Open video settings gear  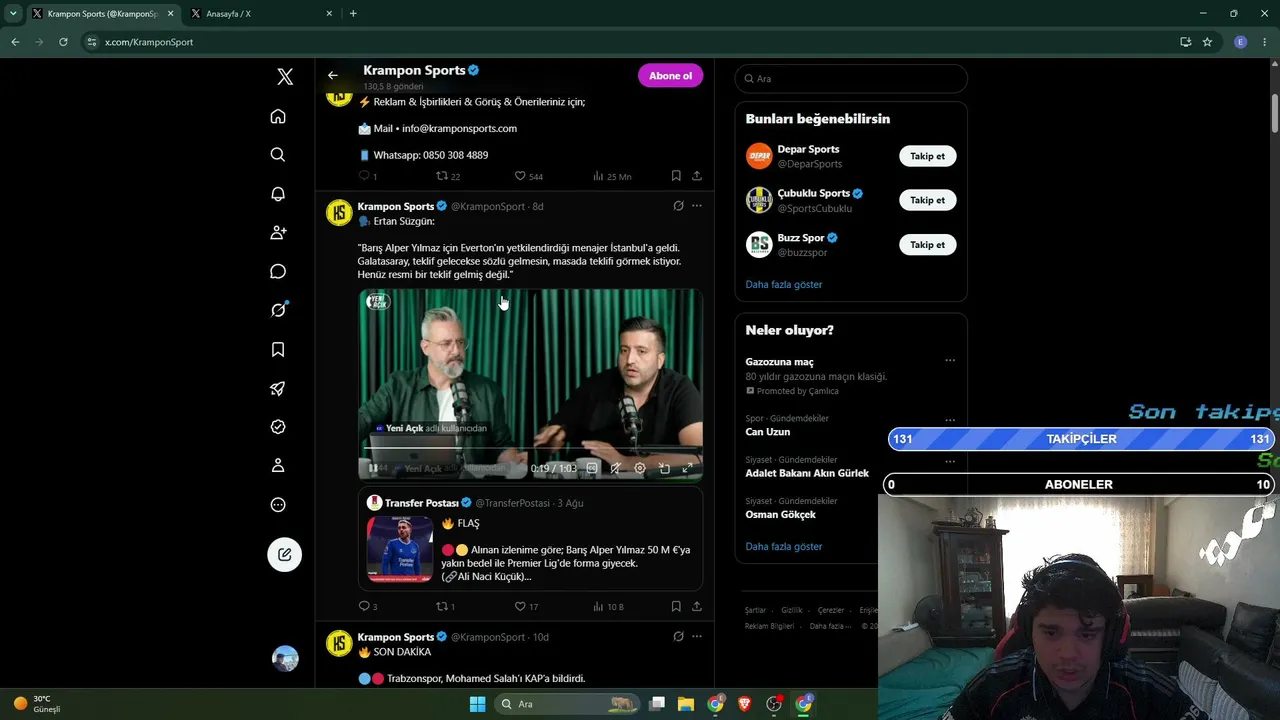pyautogui.click(x=640, y=468)
